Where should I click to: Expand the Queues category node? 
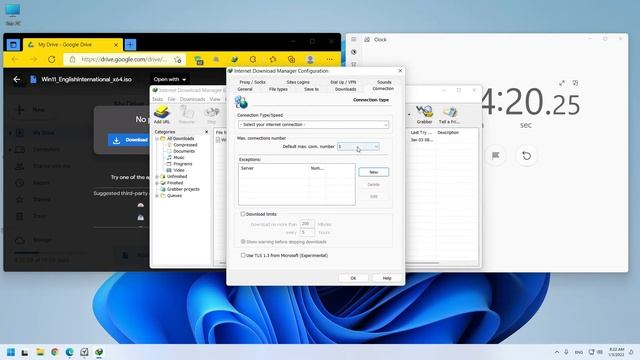click(157, 196)
